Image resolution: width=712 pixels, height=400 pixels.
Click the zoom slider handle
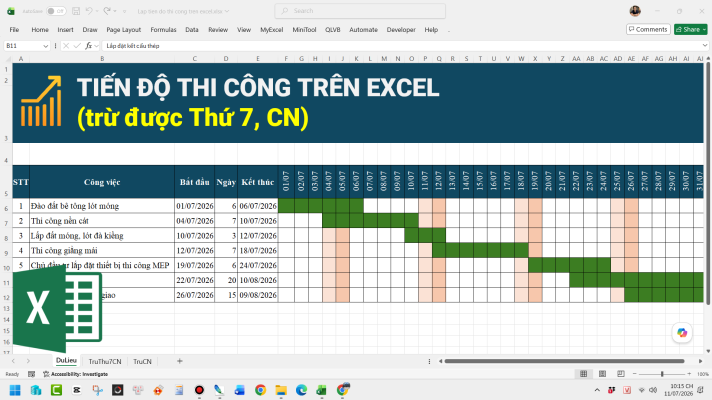pos(662,374)
